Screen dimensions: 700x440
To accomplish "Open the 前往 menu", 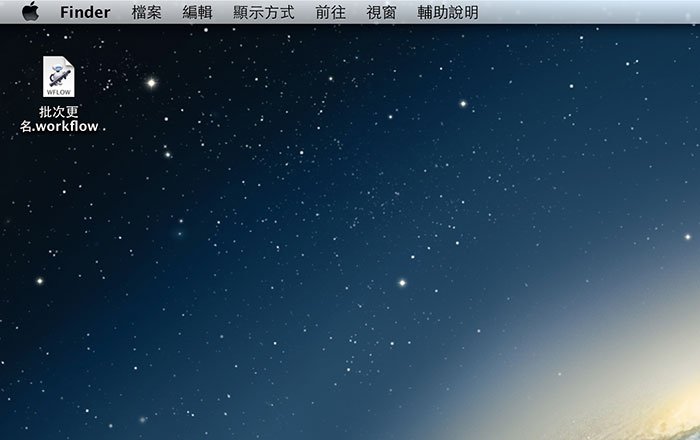I will tap(330, 12).
